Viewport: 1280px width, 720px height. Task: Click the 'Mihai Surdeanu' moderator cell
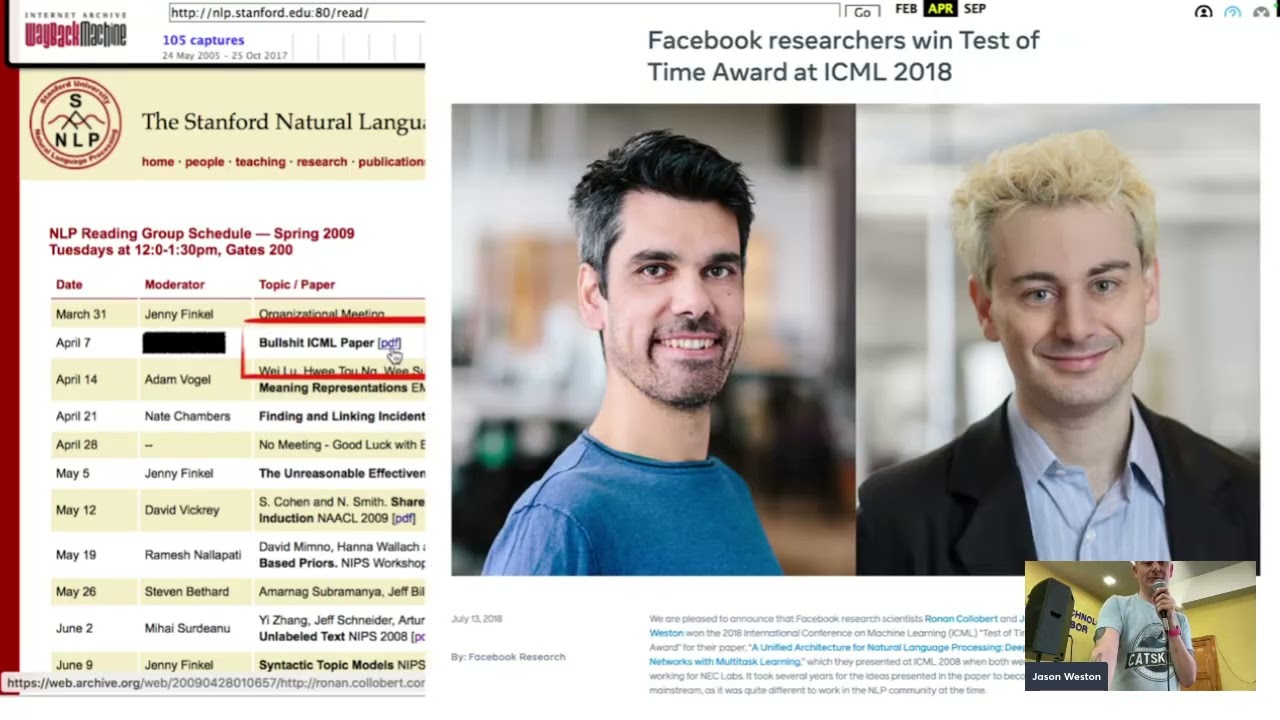click(187, 629)
